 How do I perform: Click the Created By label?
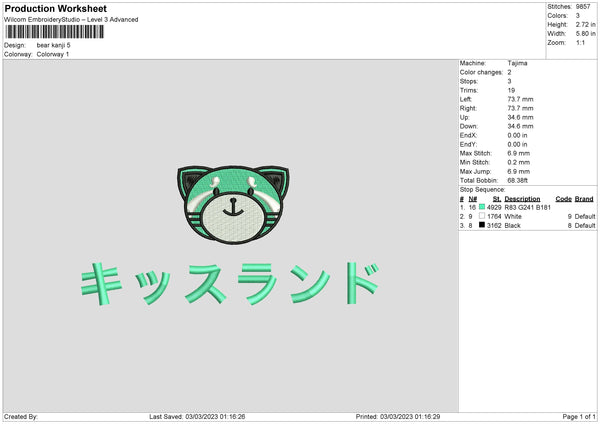point(21,417)
